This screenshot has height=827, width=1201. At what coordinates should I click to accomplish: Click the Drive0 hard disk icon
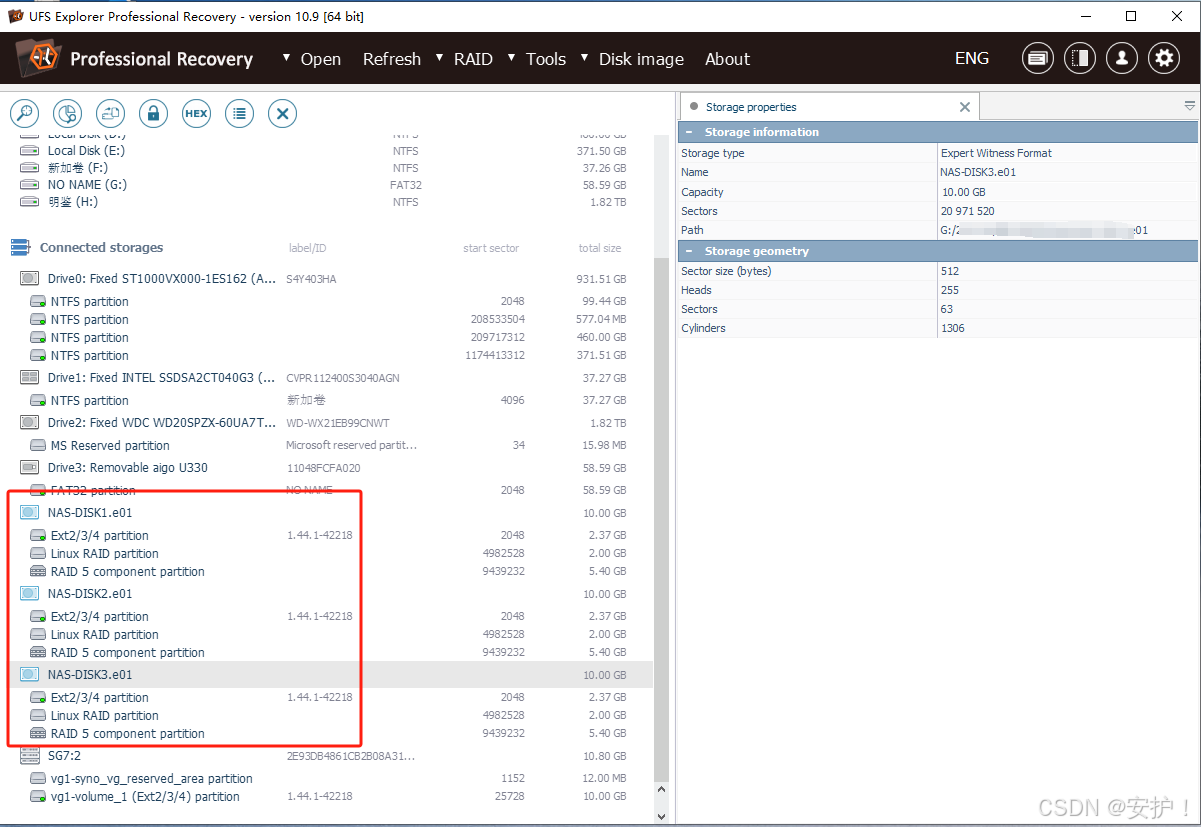(x=29, y=278)
